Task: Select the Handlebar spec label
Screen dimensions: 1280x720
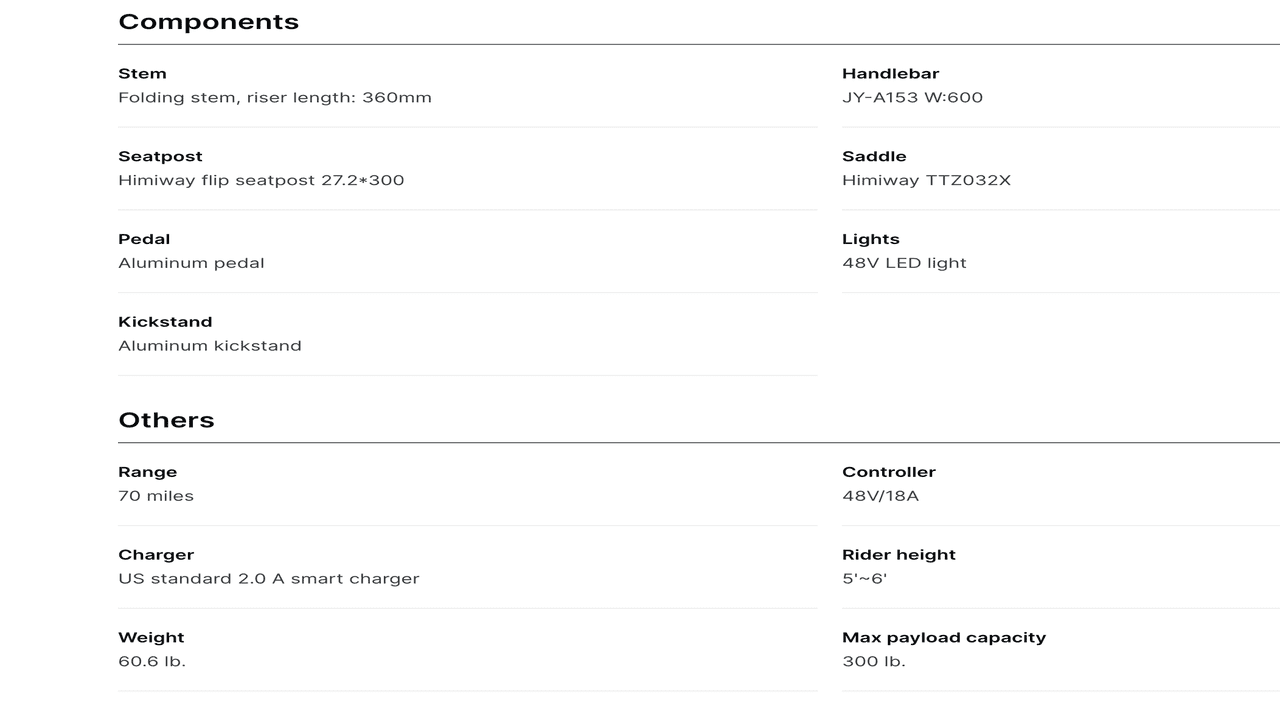Action: click(890, 74)
